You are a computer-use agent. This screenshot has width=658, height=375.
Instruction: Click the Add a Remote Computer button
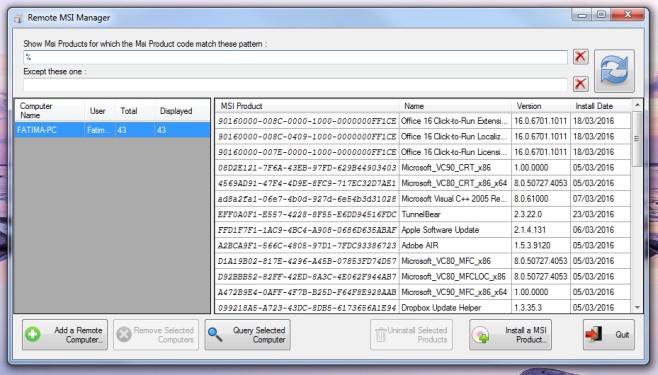click(65, 335)
